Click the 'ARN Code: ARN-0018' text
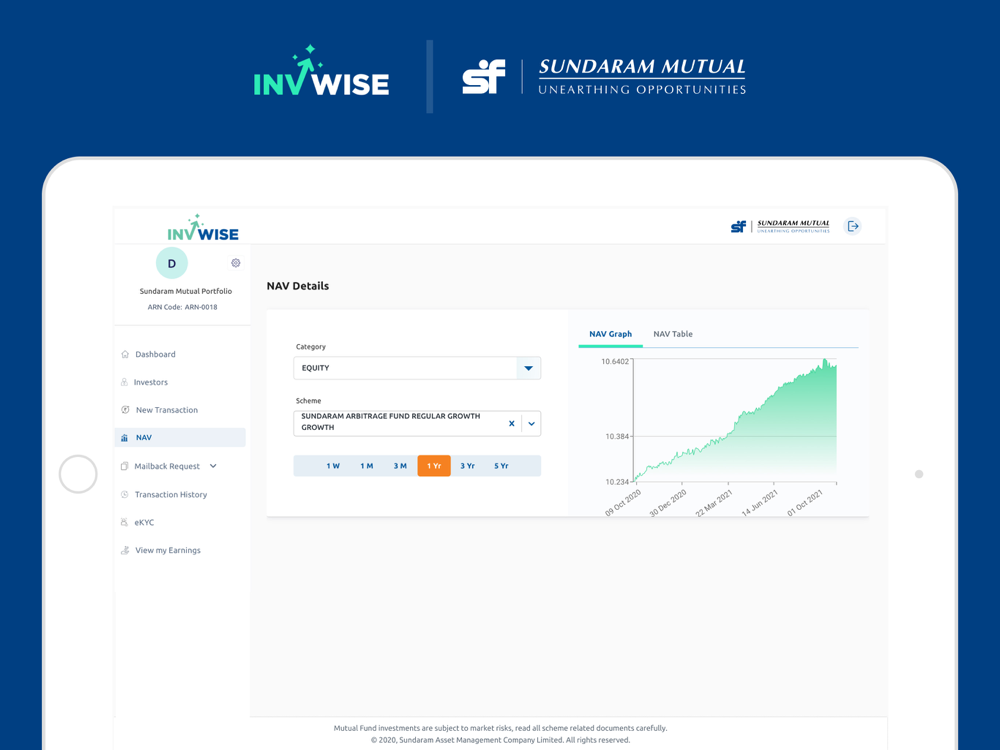Screen dimensions: 1000x750 pos(182,307)
